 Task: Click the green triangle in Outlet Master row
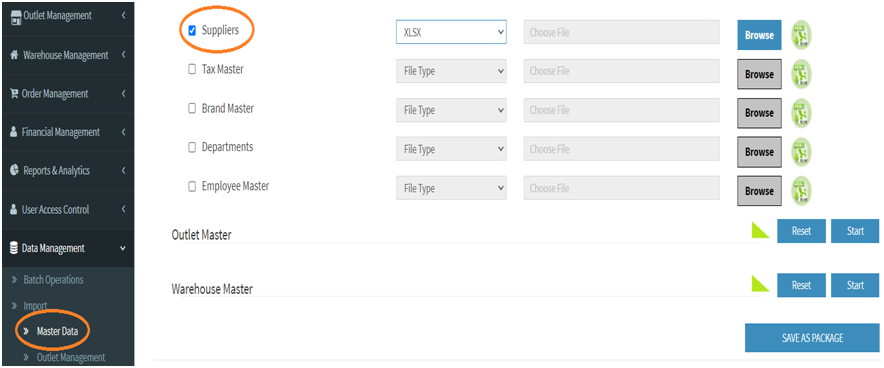pos(761,229)
